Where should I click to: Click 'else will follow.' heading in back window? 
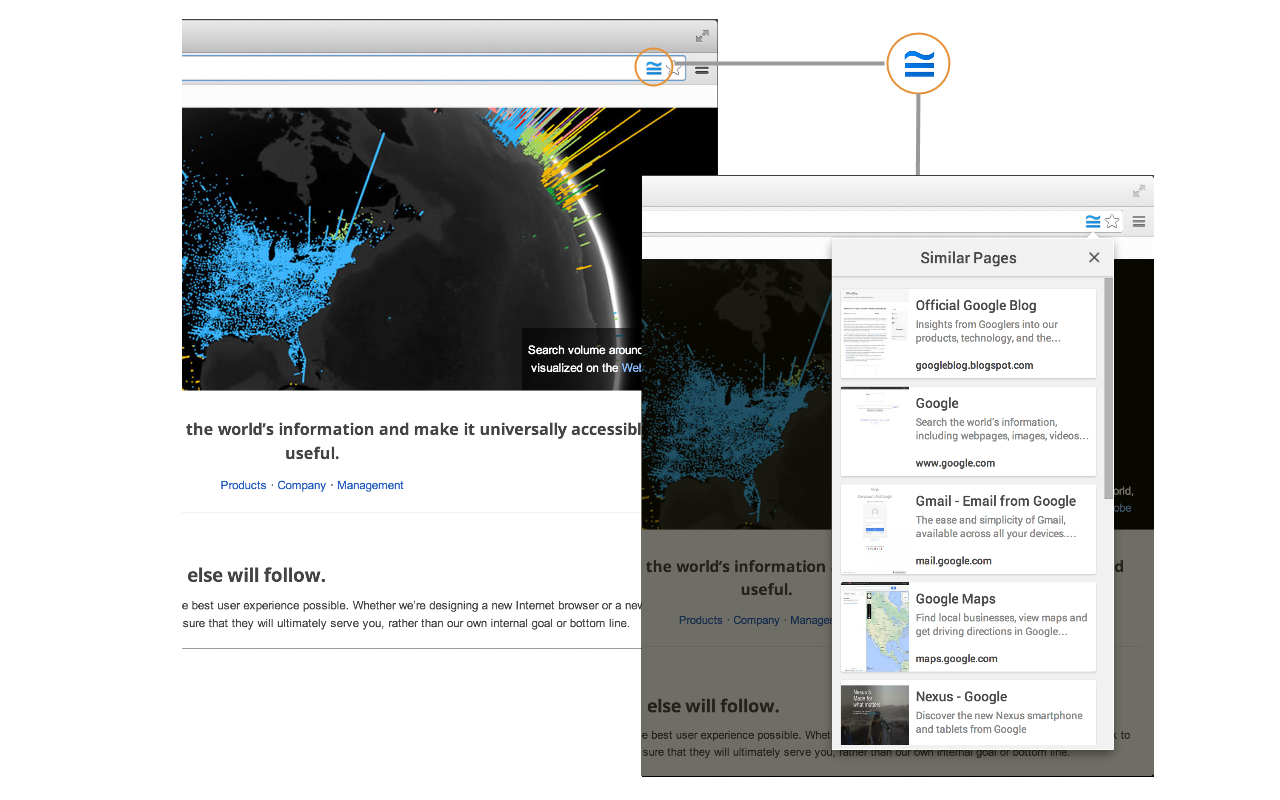[256, 576]
